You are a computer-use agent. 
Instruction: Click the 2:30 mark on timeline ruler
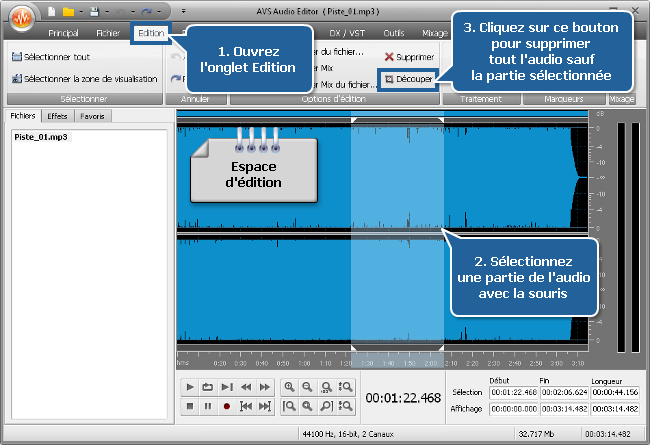coord(493,364)
